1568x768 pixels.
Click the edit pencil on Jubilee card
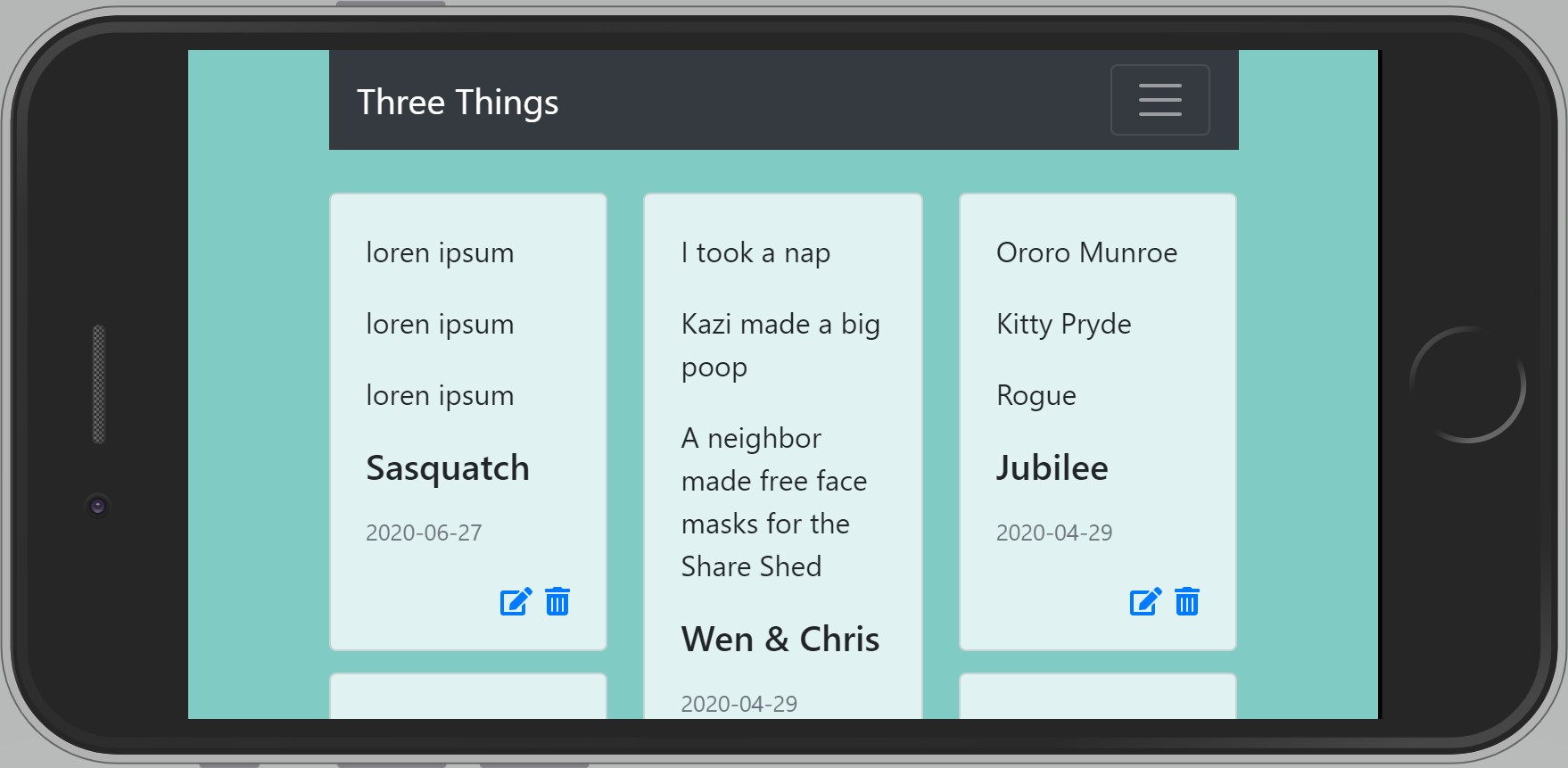pos(1145,602)
